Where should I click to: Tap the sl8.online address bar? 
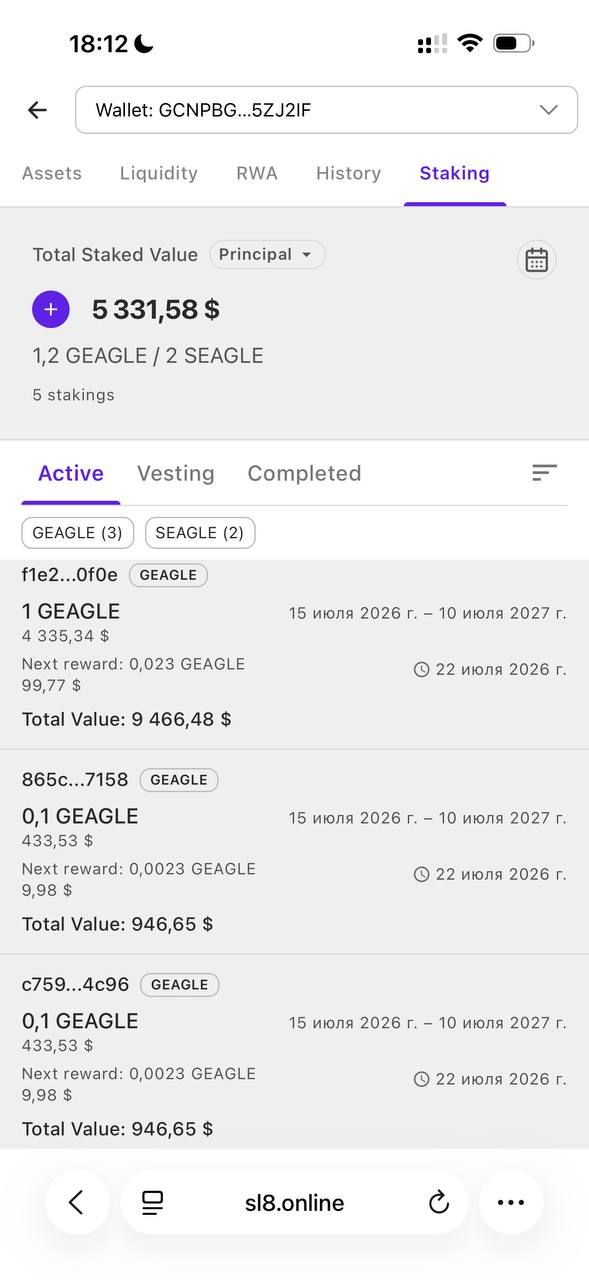tap(294, 1203)
